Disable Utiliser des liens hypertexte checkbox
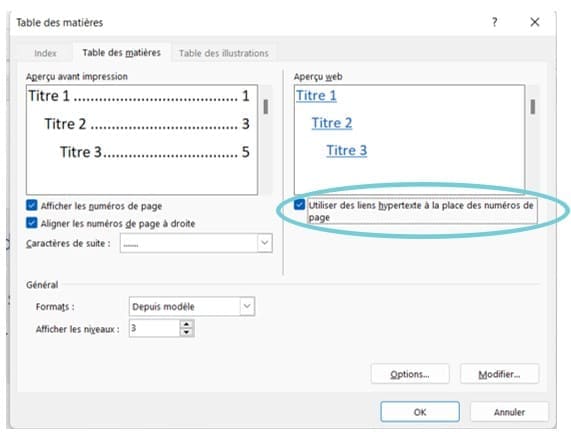Viewport: 571px width, 436px height. tap(299, 205)
